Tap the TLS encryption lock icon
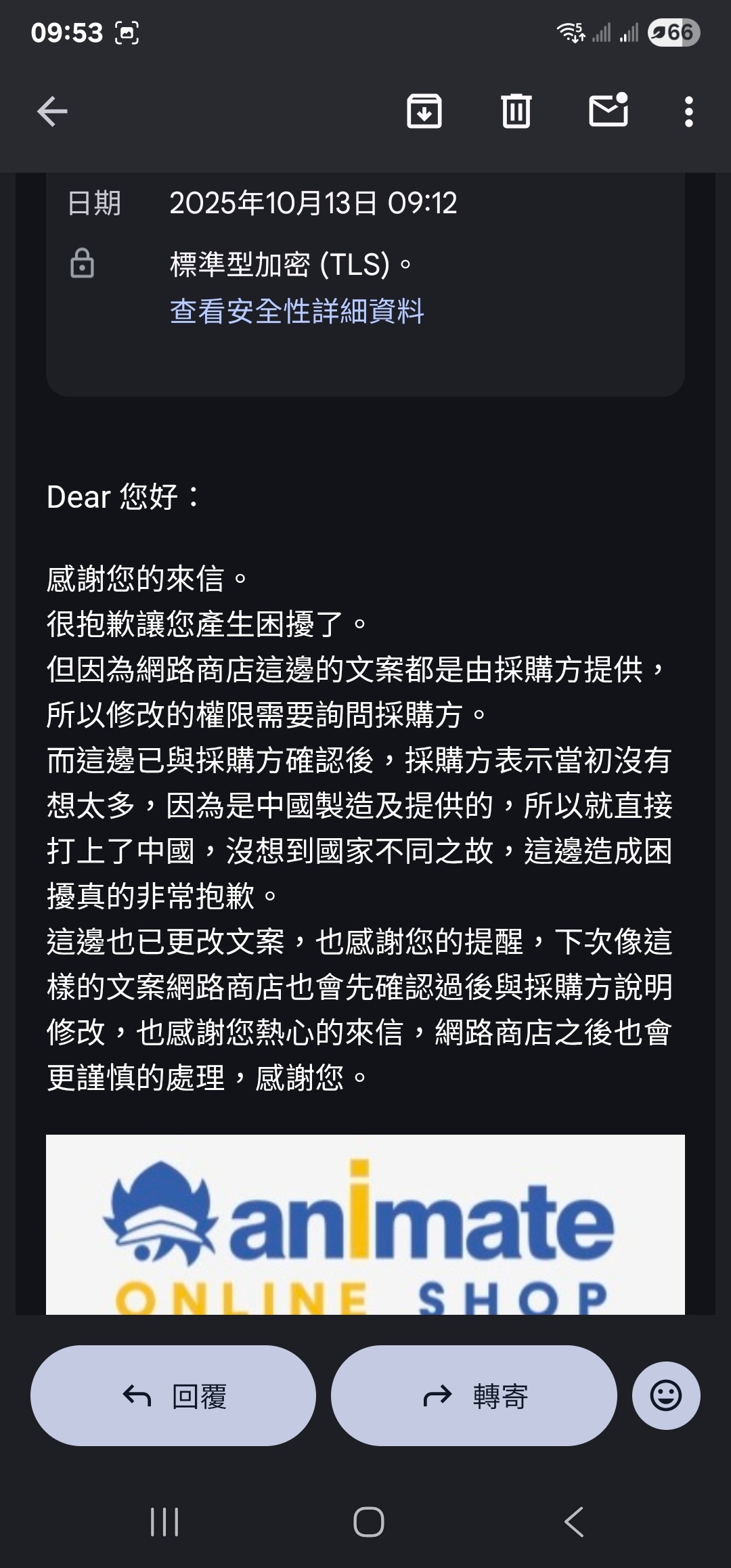Image resolution: width=731 pixels, height=1568 pixels. coord(83,263)
